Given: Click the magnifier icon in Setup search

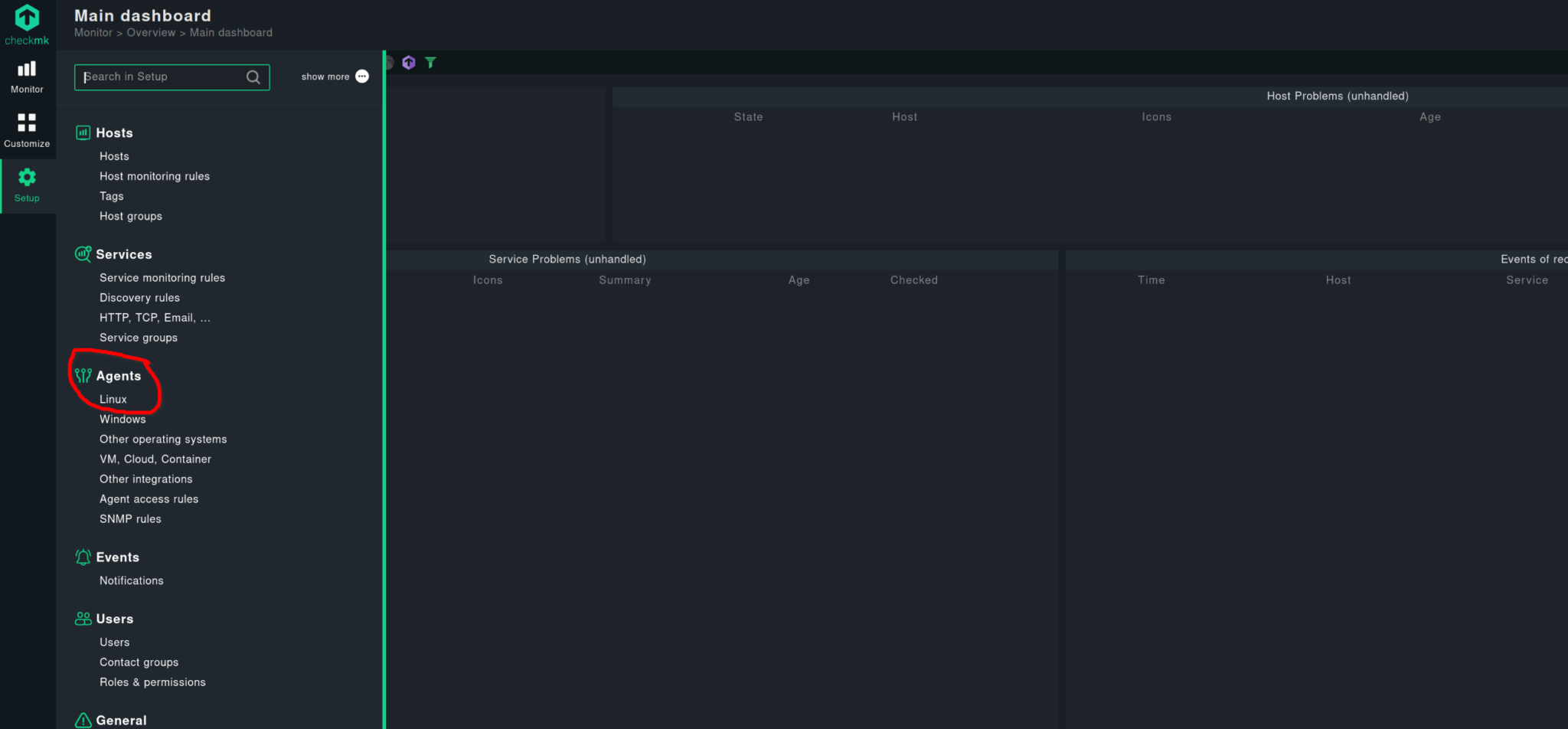Looking at the screenshot, I should tap(253, 77).
